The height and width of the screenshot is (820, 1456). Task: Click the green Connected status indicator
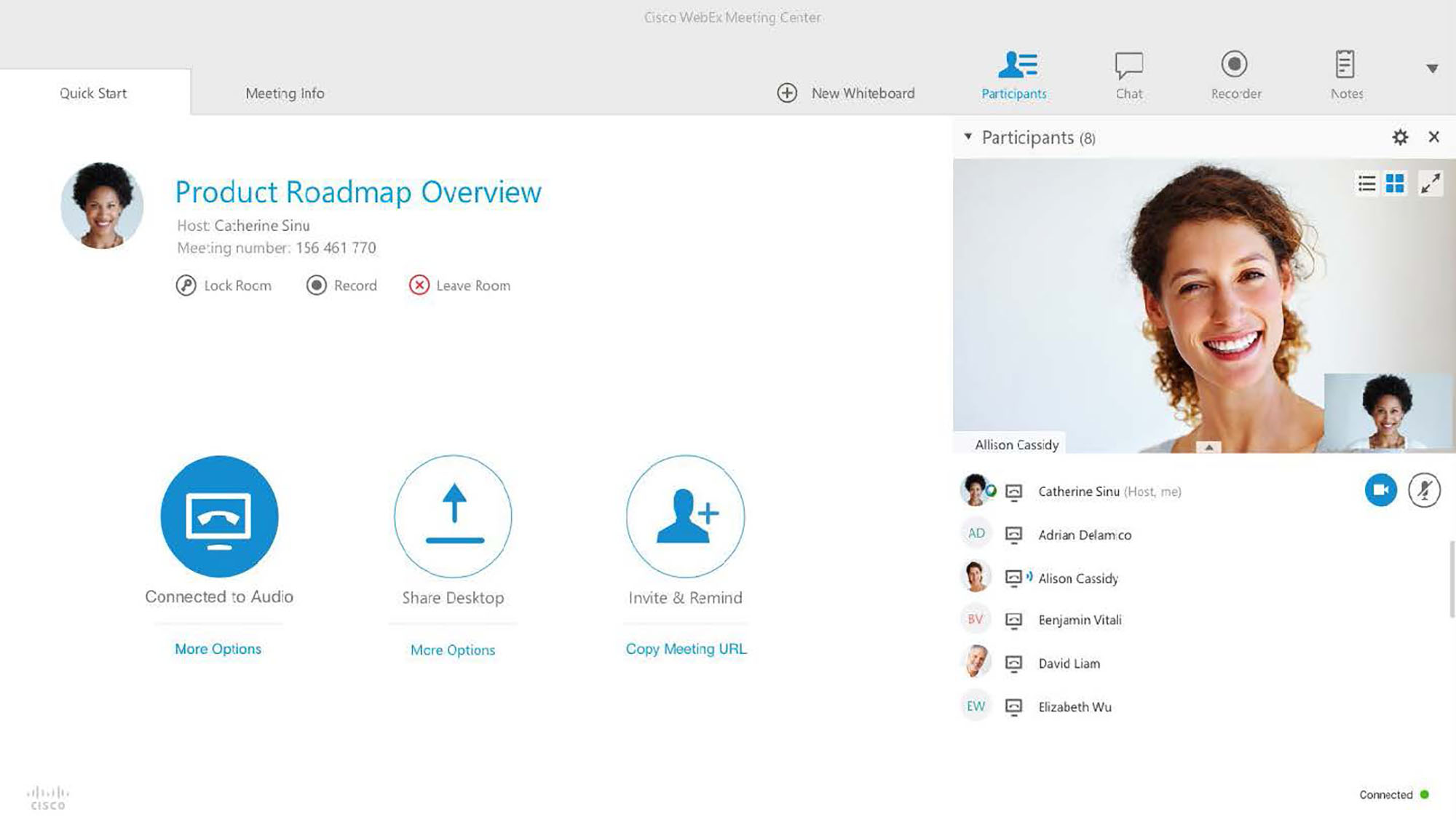click(1424, 795)
